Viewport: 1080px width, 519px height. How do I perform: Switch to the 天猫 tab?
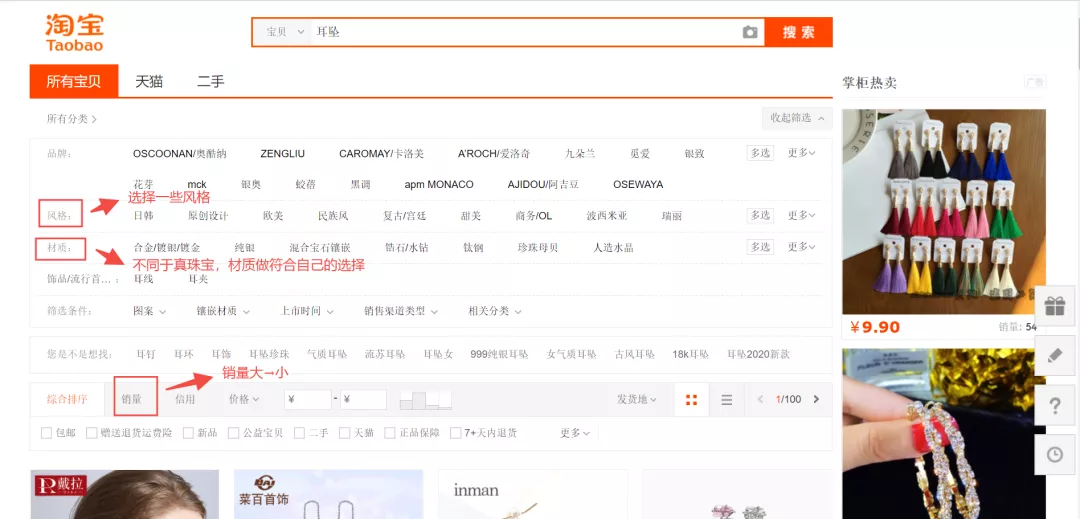(x=149, y=81)
